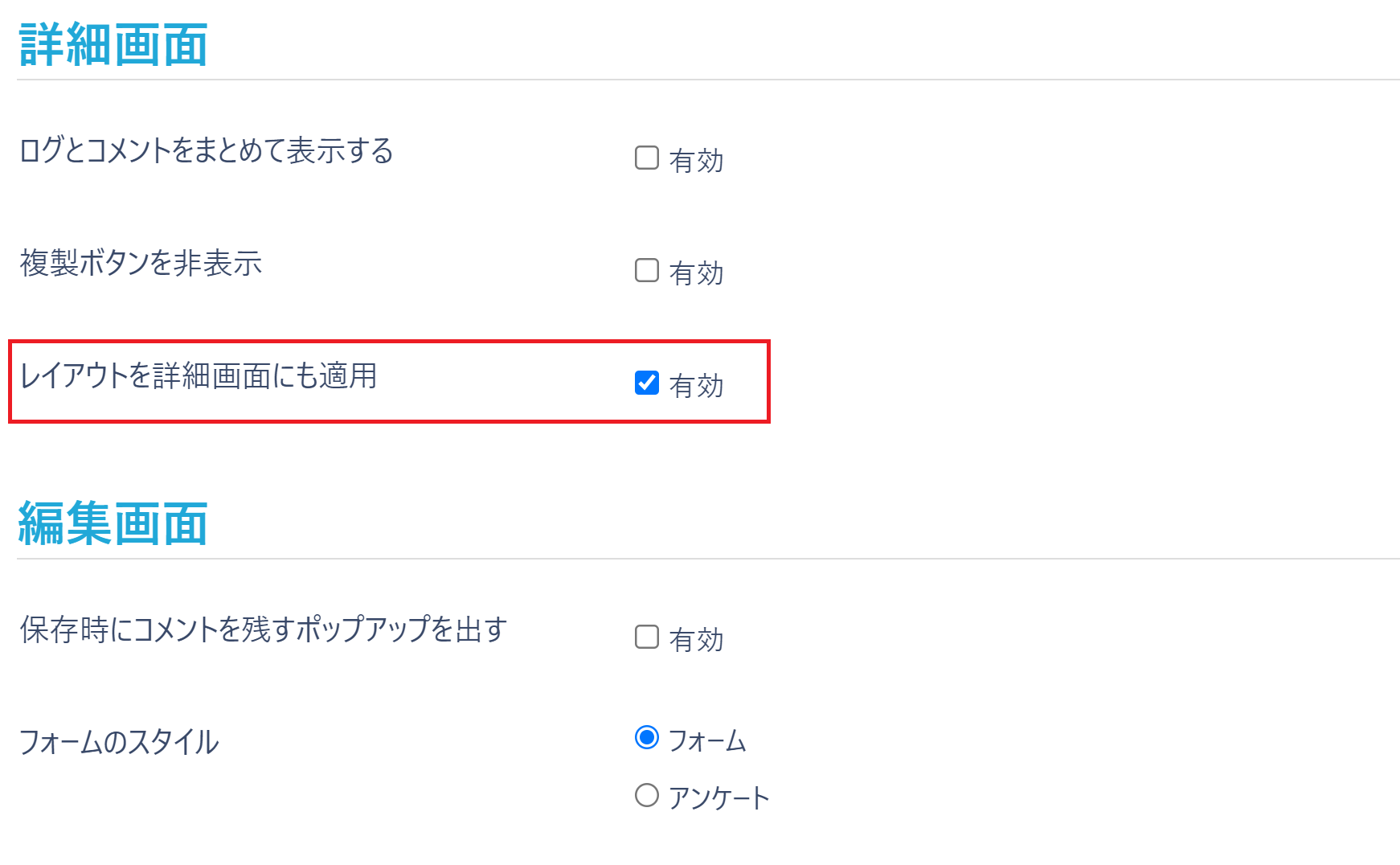Choose the アンケート radio button
This screenshot has width=1400, height=865.
click(x=646, y=795)
